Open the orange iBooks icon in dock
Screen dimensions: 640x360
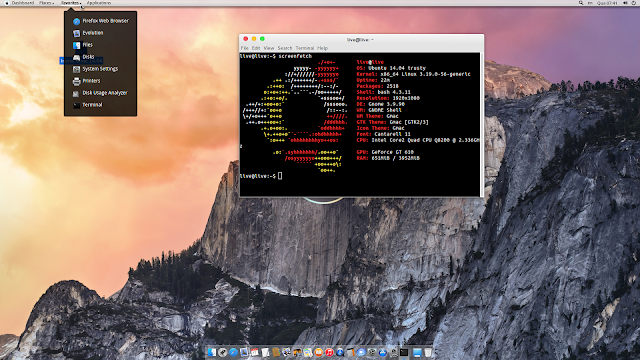318,352
